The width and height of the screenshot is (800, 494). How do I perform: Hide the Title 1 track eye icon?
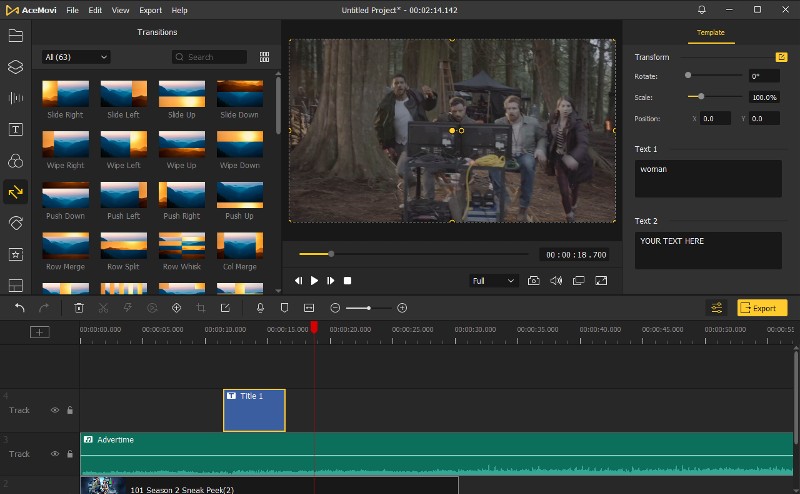pyautogui.click(x=55, y=410)
